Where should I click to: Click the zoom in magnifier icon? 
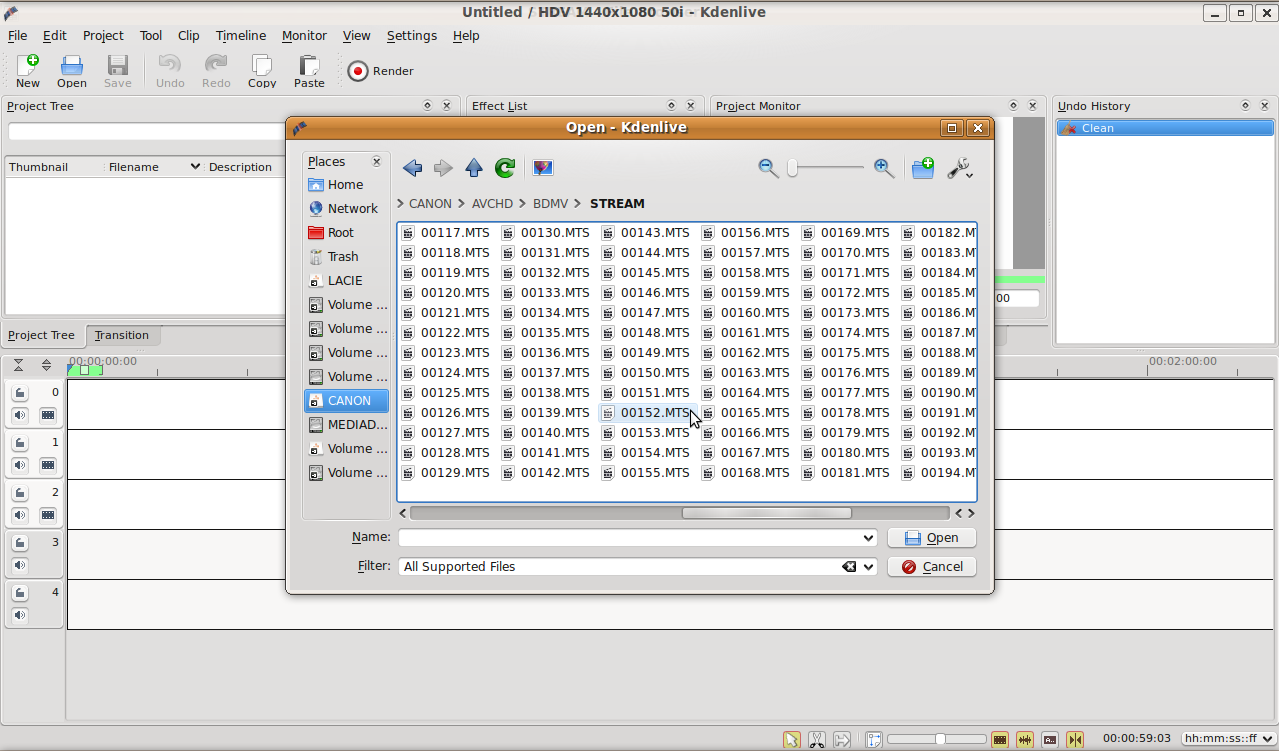click(x=884, y=168)
